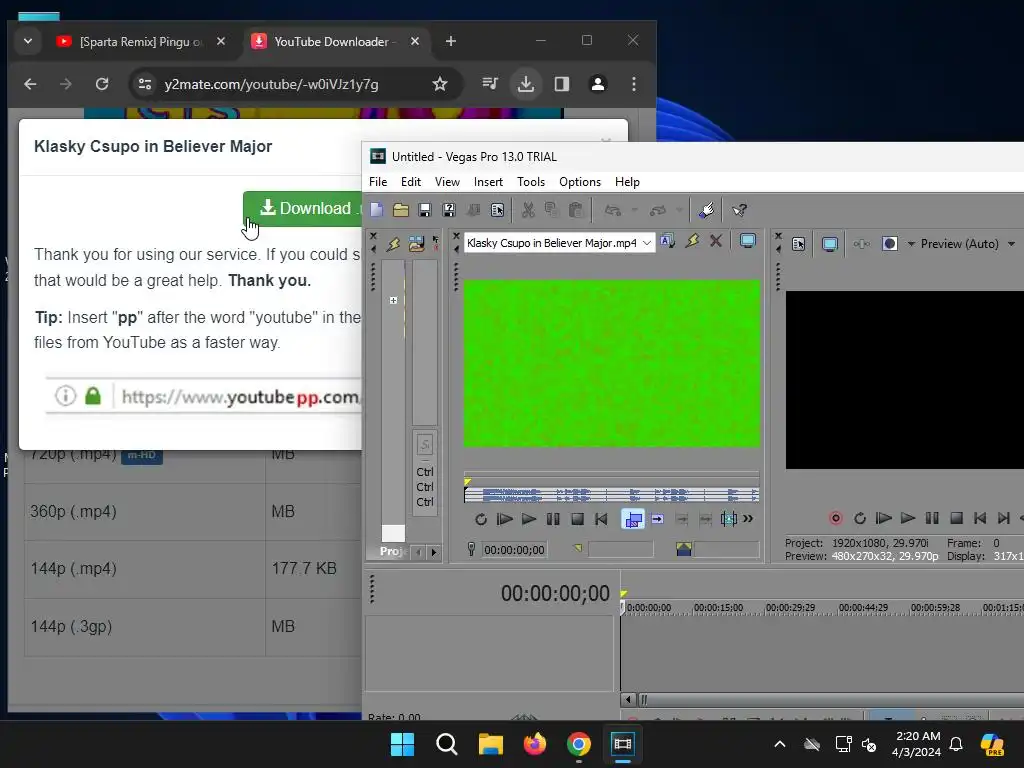Go to start in trimmer transport
This screenshot has width=1024, height=768.
[x=601, y=519]
